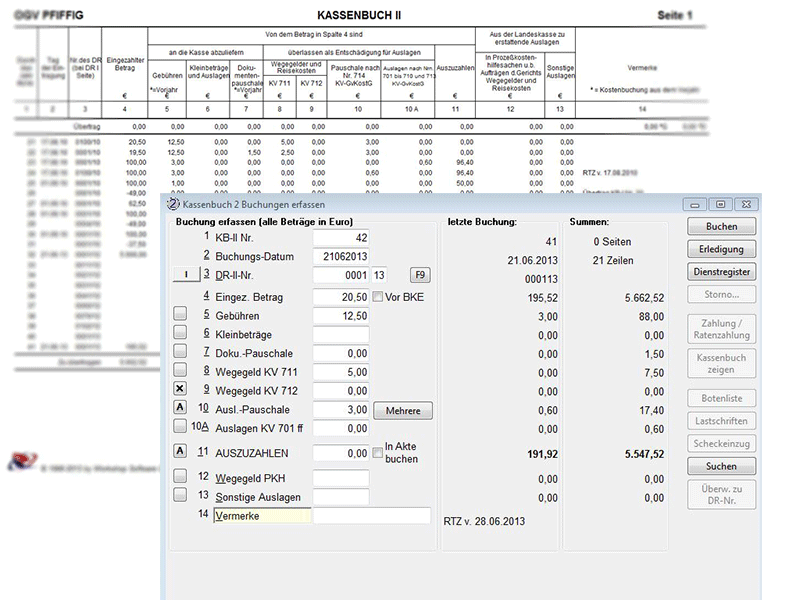
Task: Open the Dienstregister
Action: pyautogui.click(x=721, y=271)
